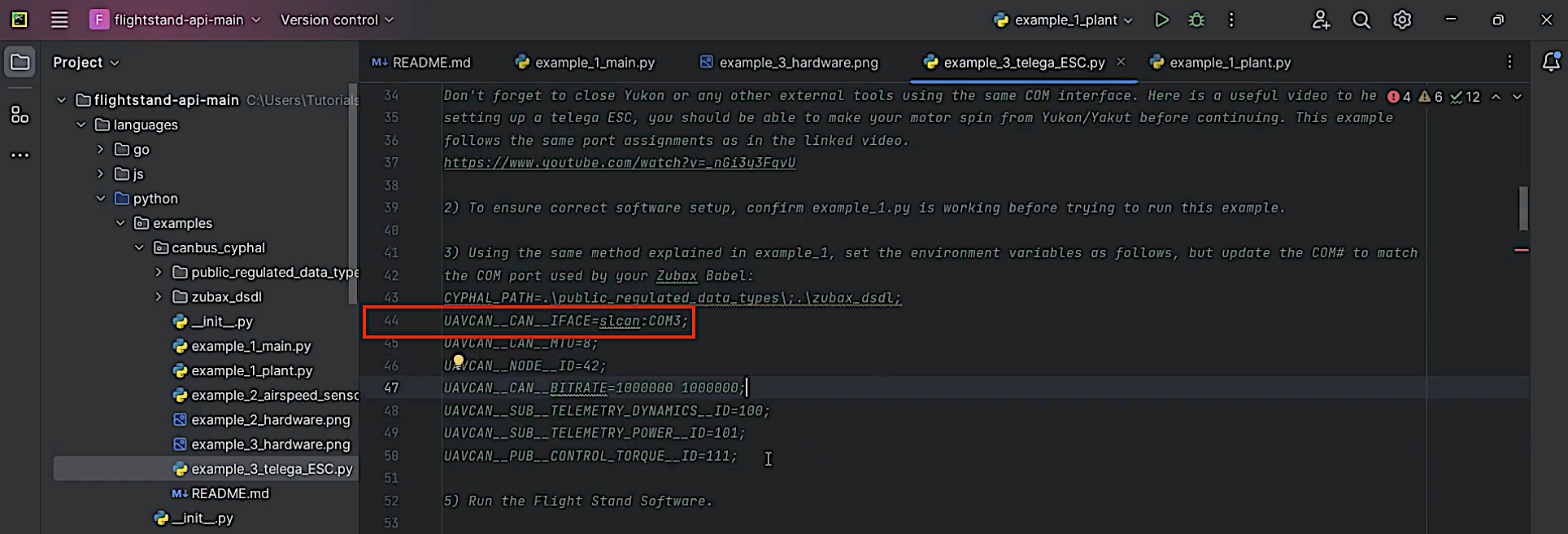Viewport: 1568px width, 534px height.
Task: Click the warnings count indicator
Action: coord(1431,97)
